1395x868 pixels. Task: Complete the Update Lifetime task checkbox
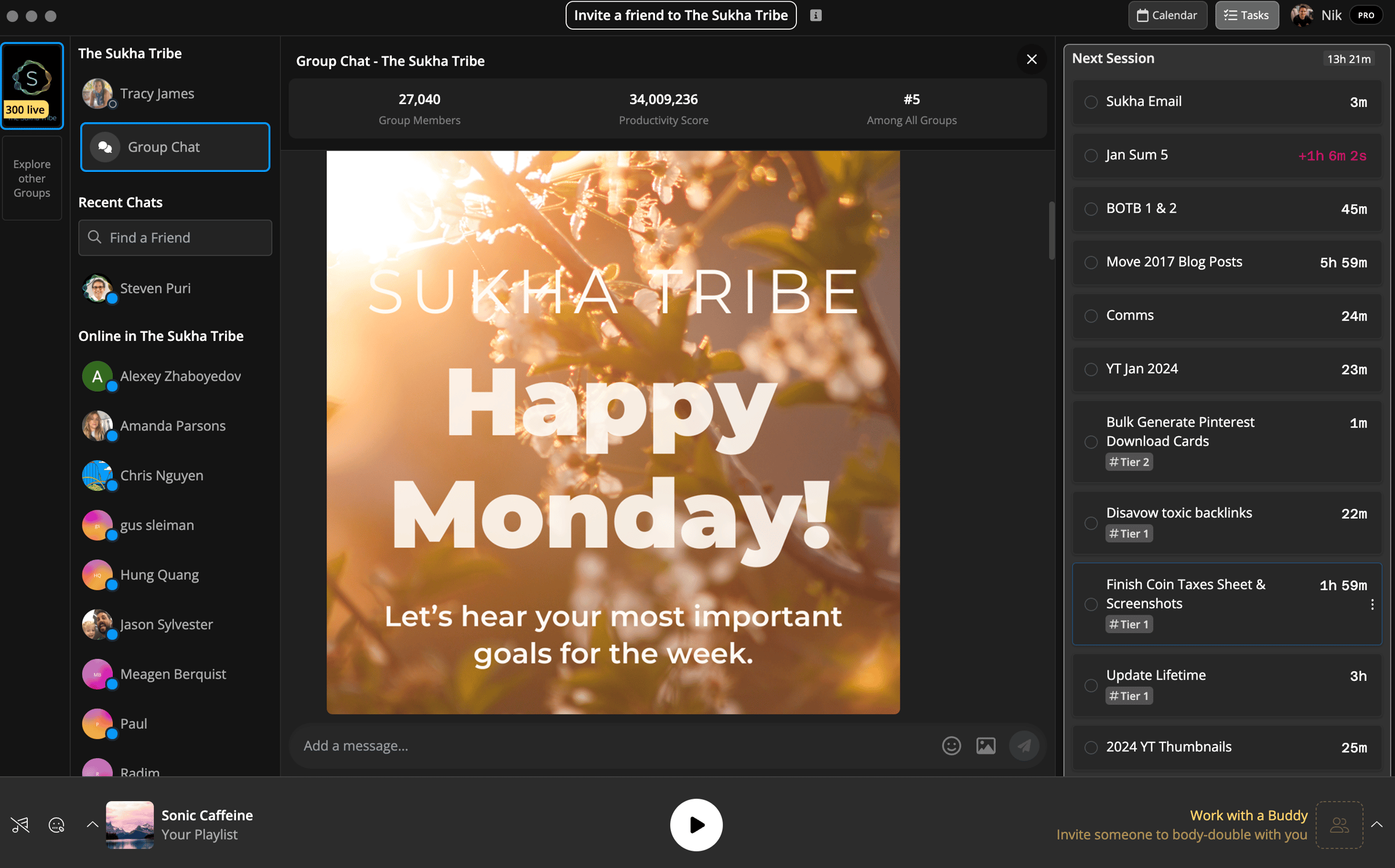1091,685
